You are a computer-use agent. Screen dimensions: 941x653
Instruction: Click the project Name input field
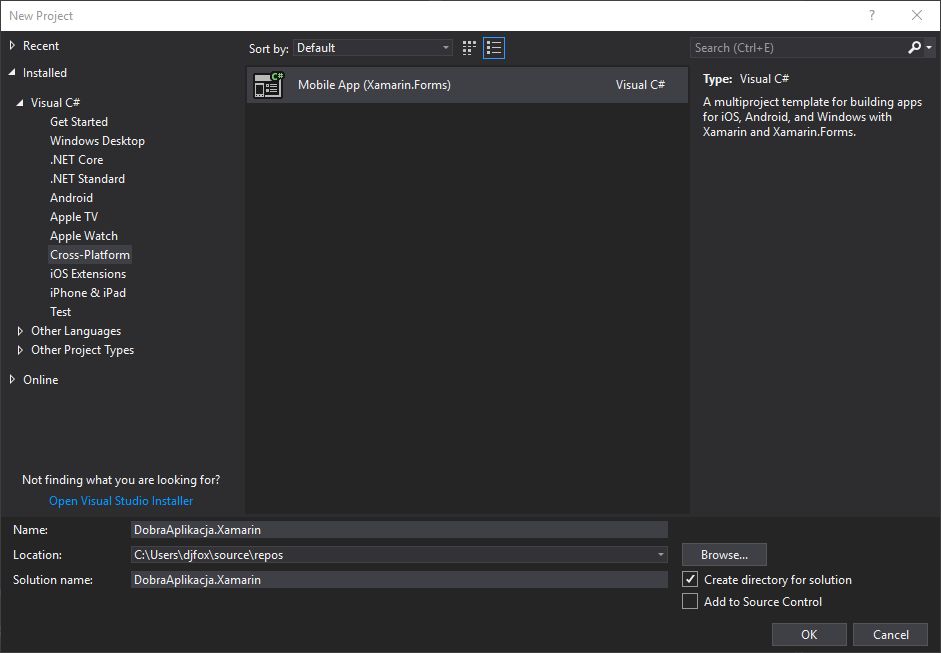(x=398, y=530)
